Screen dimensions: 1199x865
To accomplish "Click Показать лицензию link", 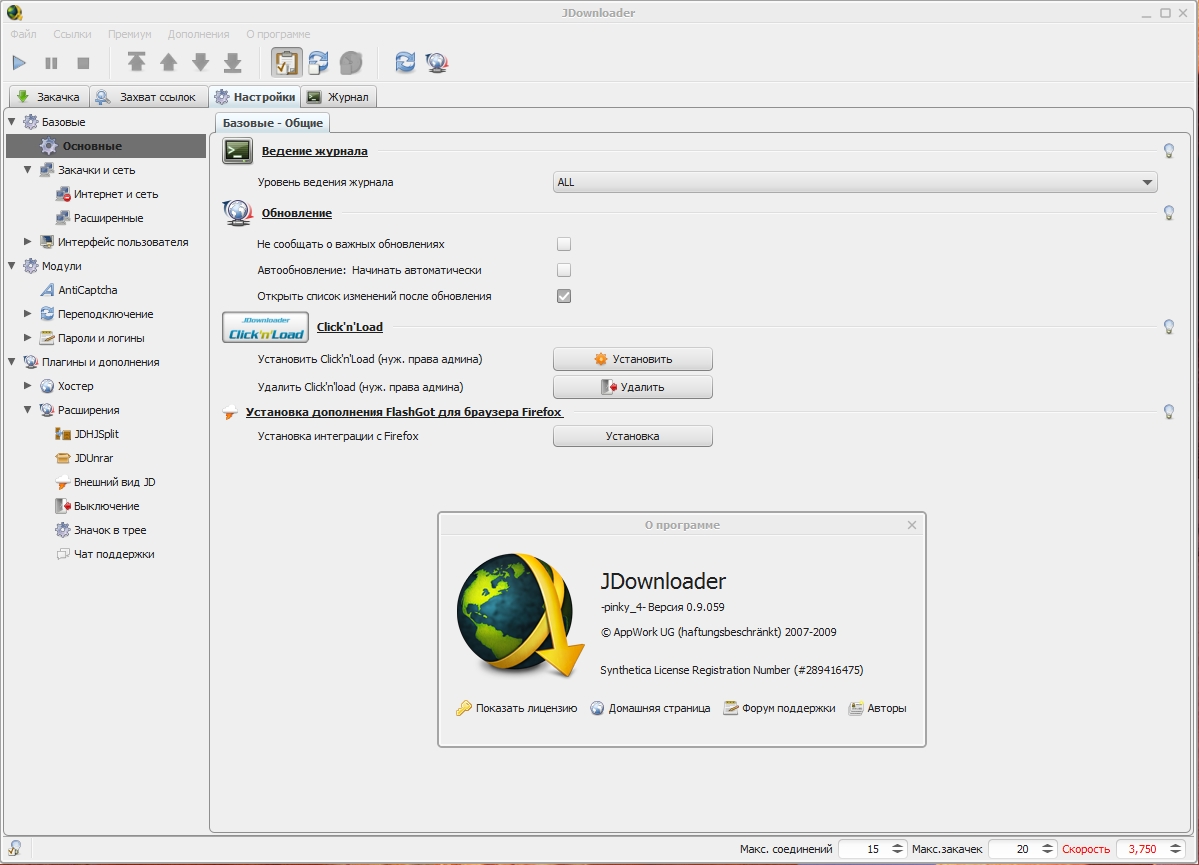I will [516, 708].
